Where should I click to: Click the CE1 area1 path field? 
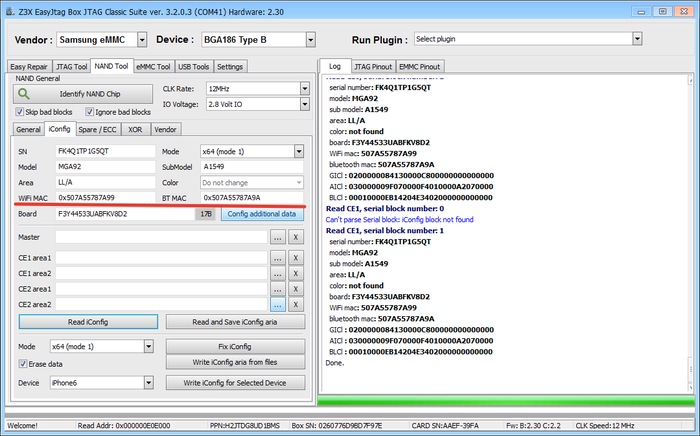[x=161, y=258]
